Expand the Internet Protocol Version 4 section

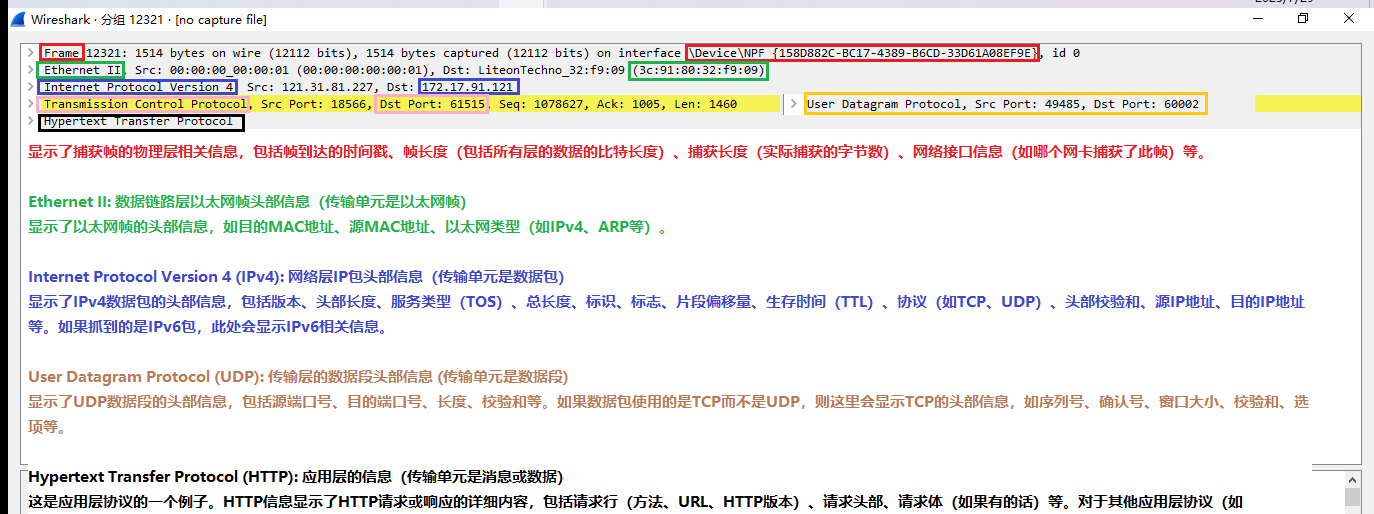[32, 87]
